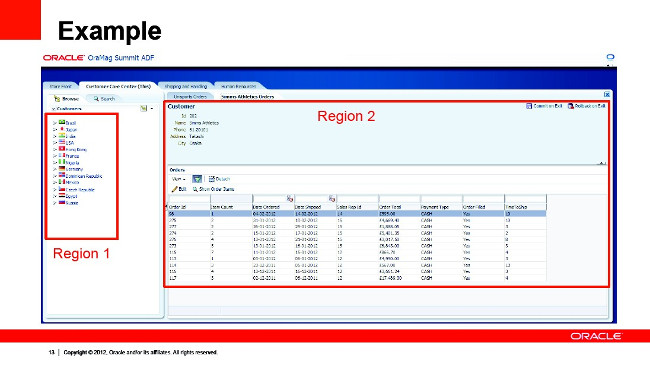Image resolution: width=650 pixels, height=365 pixels.
Task: Click the Payment Type filter input field
Action: (441, 199)
